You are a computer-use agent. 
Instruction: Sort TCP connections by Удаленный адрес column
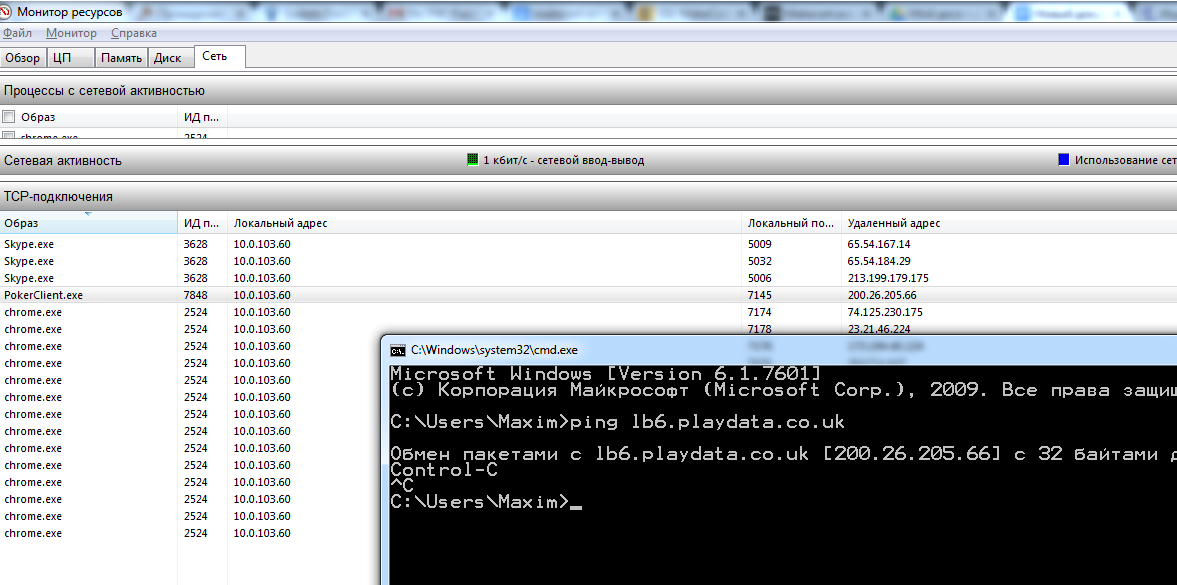click(x=1009, y=223)
